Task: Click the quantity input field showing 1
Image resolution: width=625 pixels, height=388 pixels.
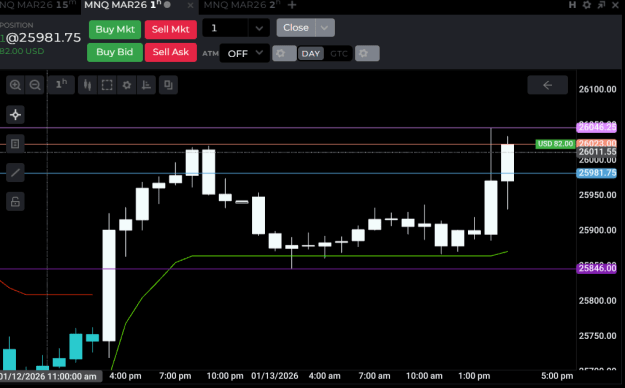Action: pyautogui.click(x=226, y=28)
